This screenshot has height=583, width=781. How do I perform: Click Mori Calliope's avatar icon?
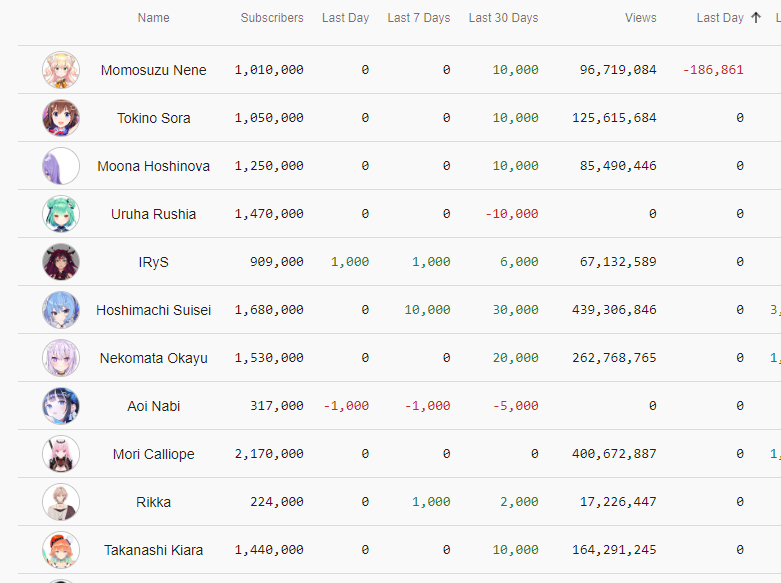coord(61,454)
